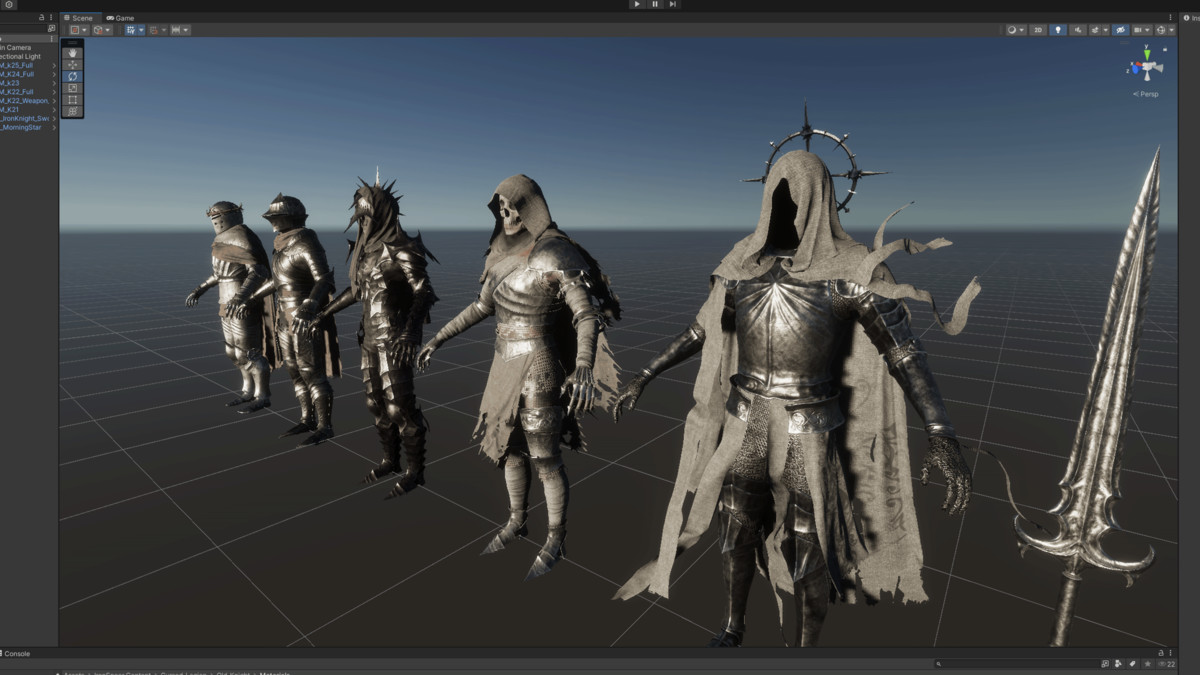Click the green Y axis of orientation gizmo
This screenshot has width=1200, height=675.
(1147, 54)
